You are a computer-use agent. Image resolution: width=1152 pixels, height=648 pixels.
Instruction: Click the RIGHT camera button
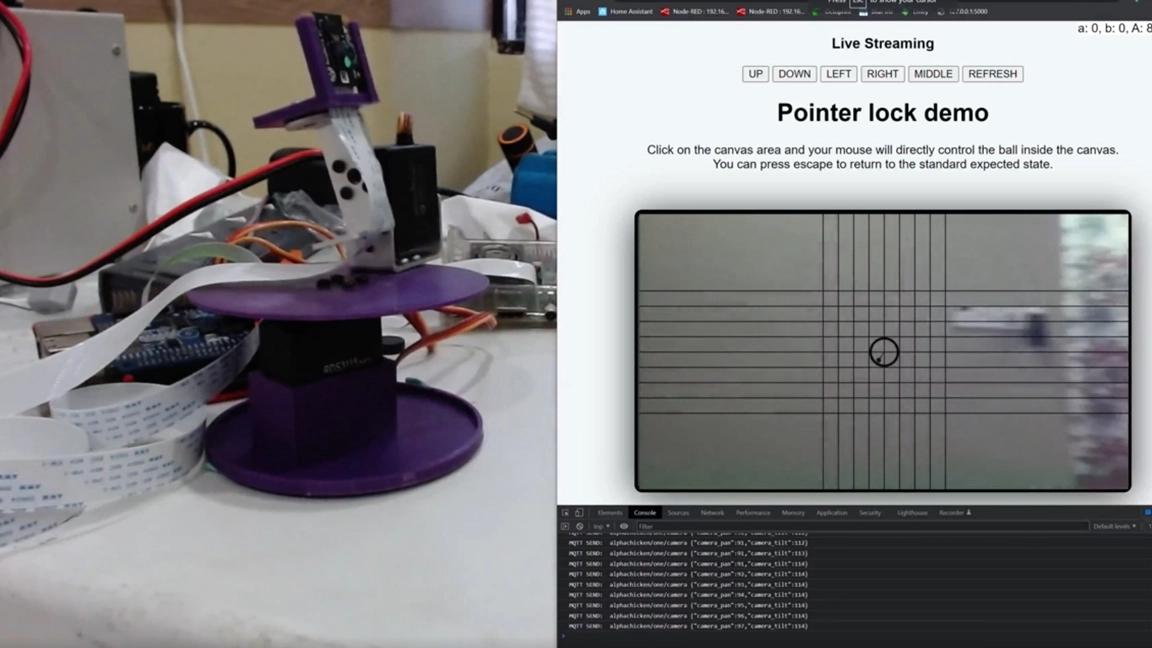tap(882, 73)
